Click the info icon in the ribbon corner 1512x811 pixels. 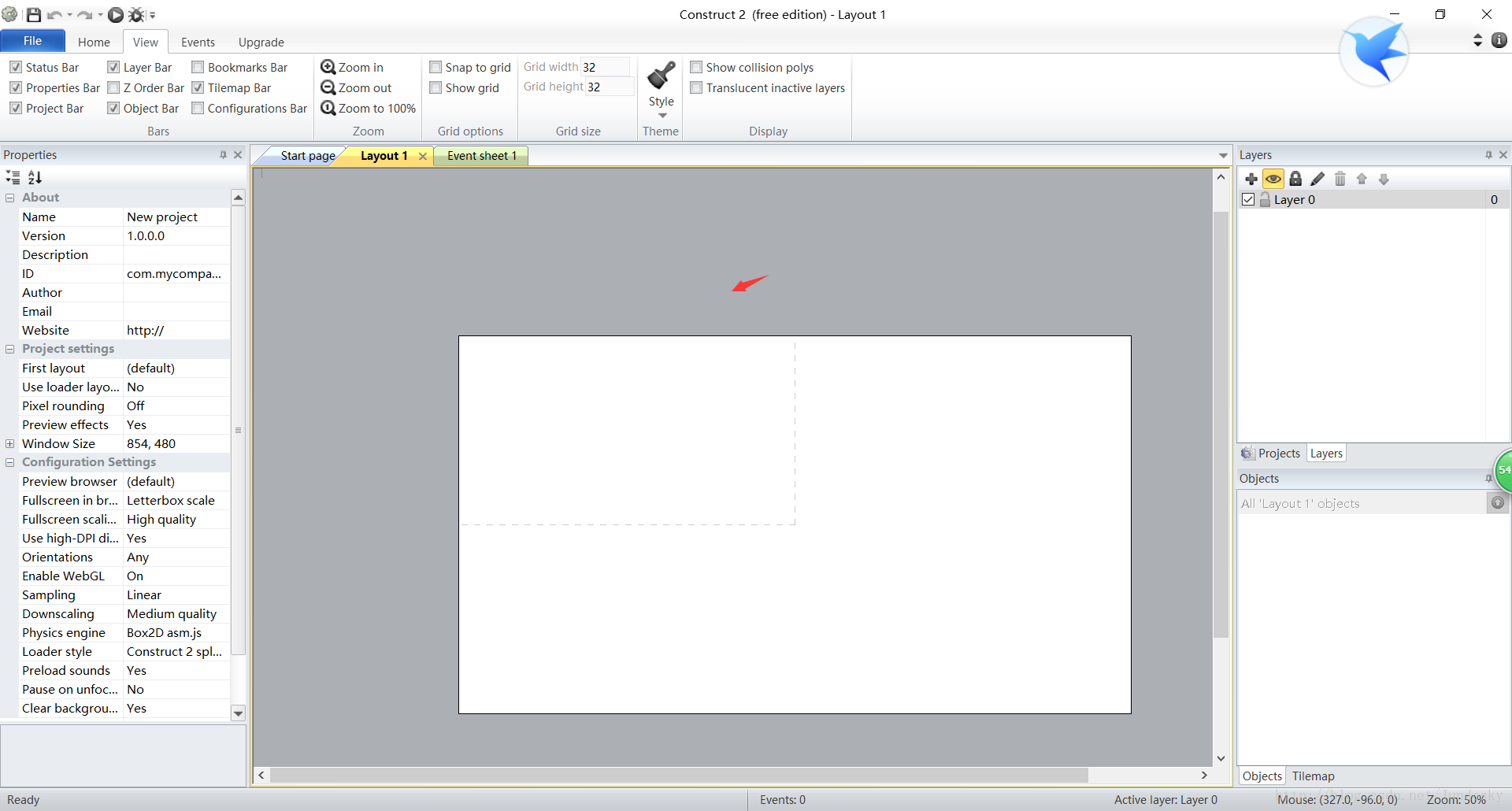point(1499,40)
